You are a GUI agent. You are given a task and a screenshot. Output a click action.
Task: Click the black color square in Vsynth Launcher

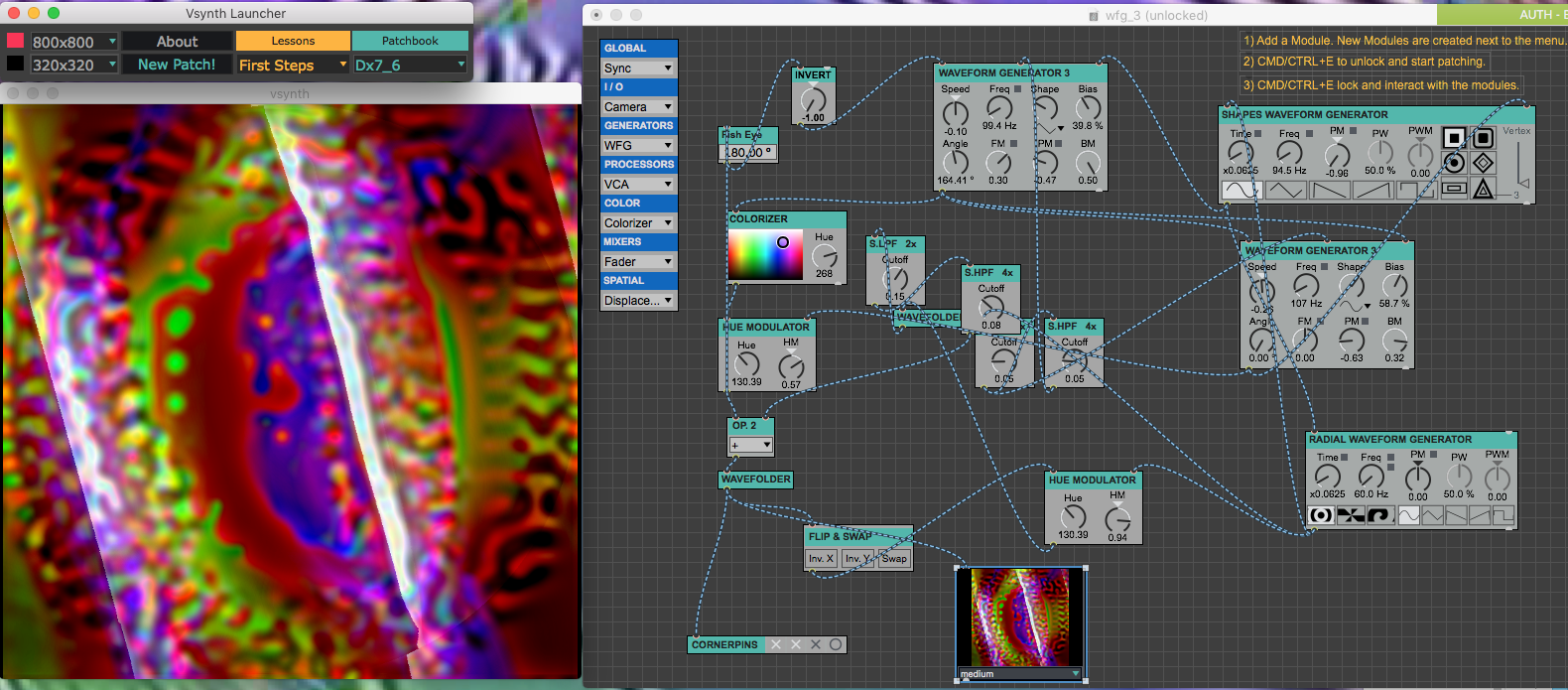(x=15, y=64)
